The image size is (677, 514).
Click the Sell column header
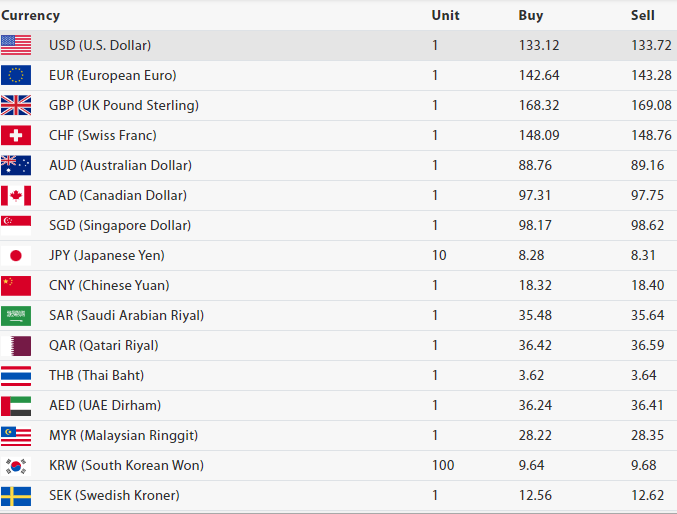pos(642,15)
